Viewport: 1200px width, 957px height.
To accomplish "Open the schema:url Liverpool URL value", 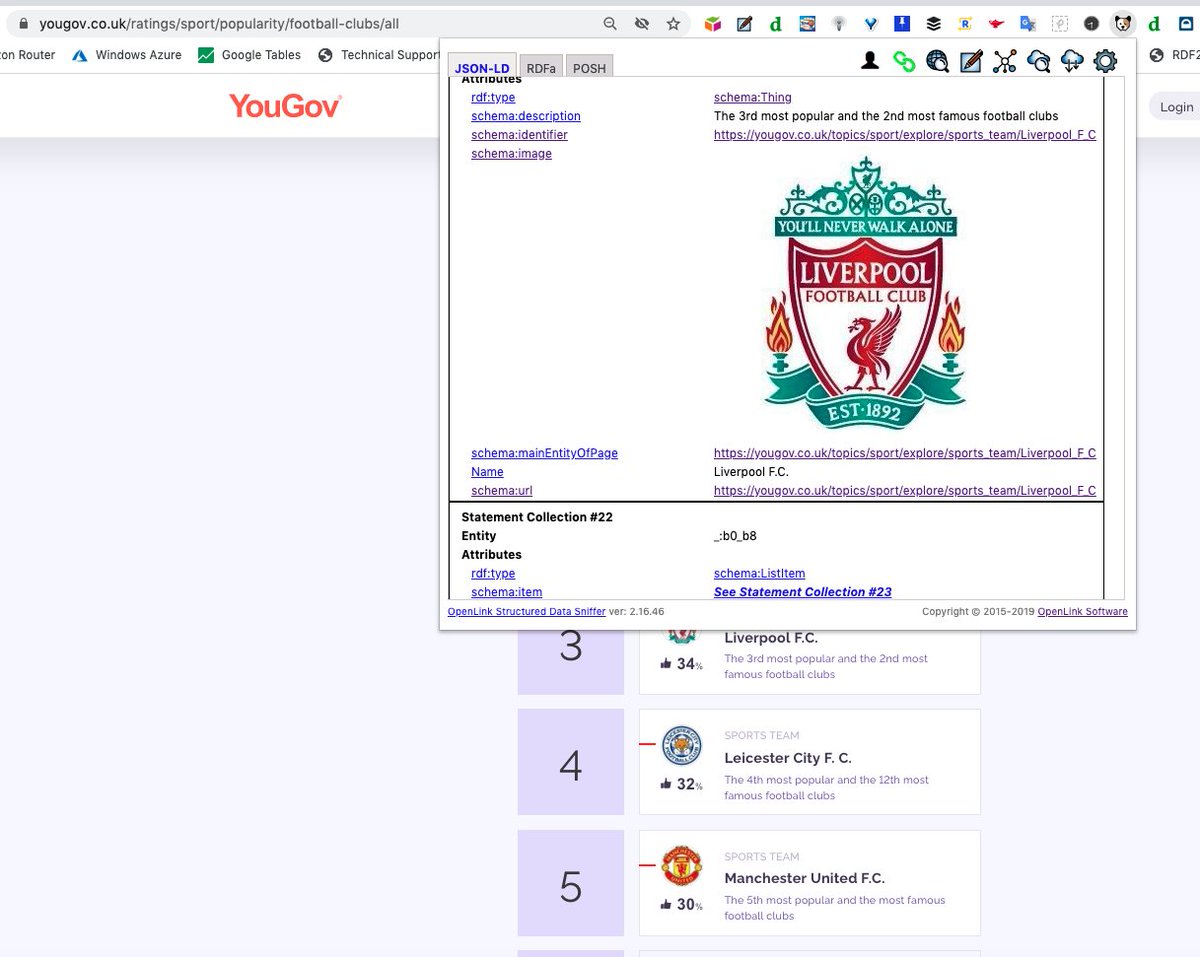I will [905, 491].
